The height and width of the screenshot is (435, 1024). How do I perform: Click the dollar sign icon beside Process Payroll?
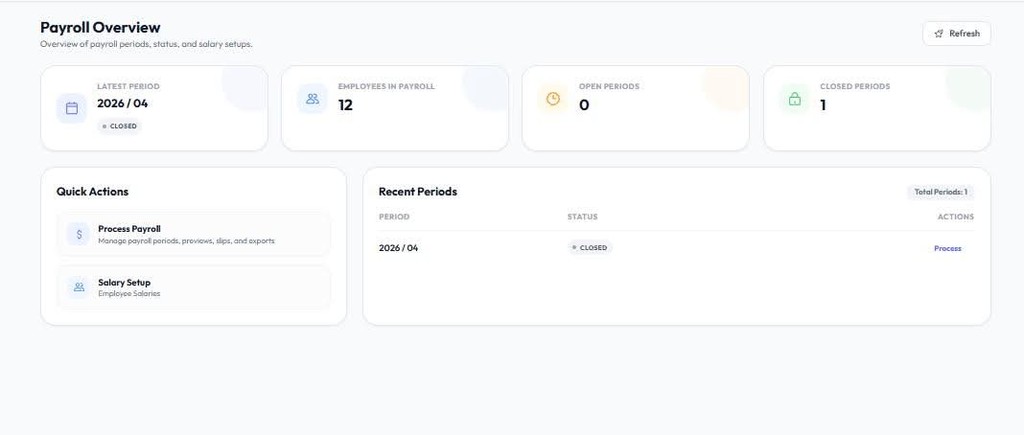point(79,234)
